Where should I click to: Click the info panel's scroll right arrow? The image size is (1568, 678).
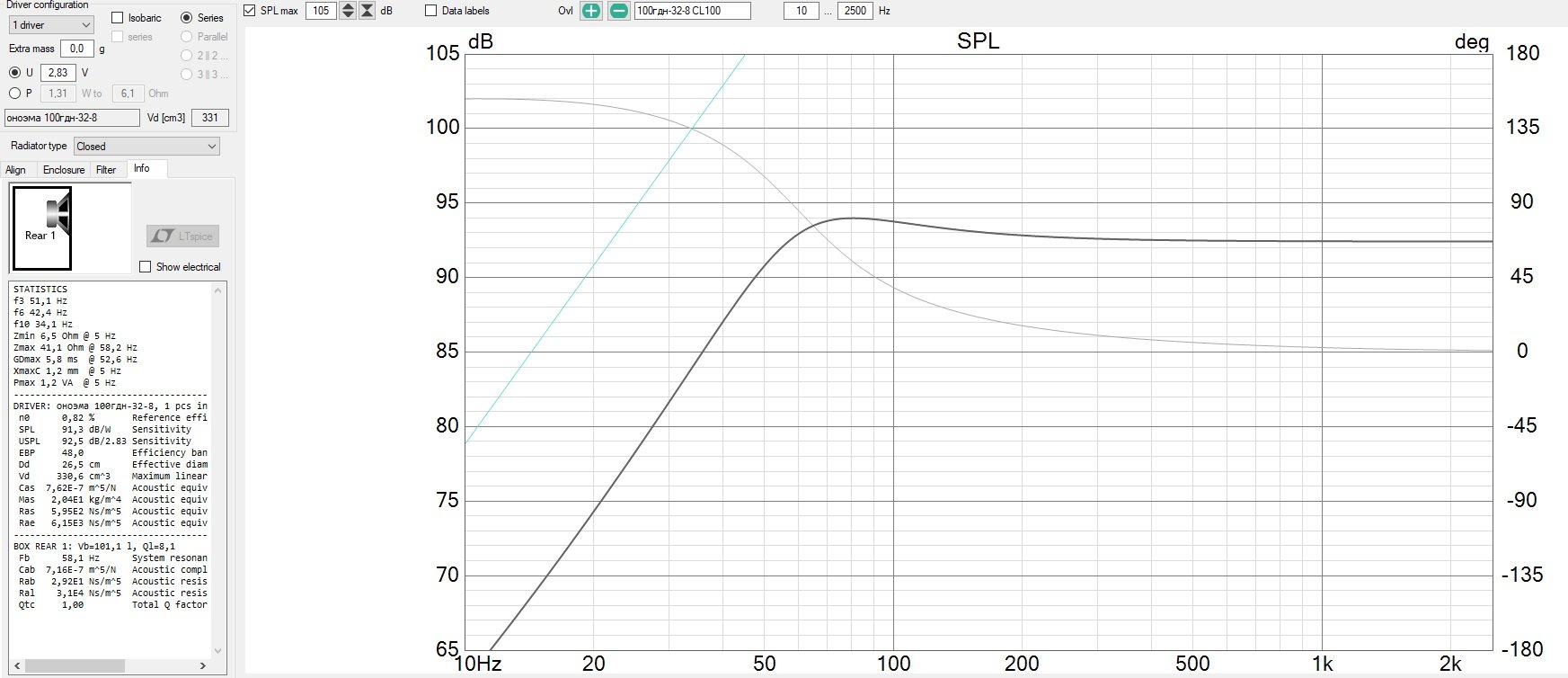203,666
